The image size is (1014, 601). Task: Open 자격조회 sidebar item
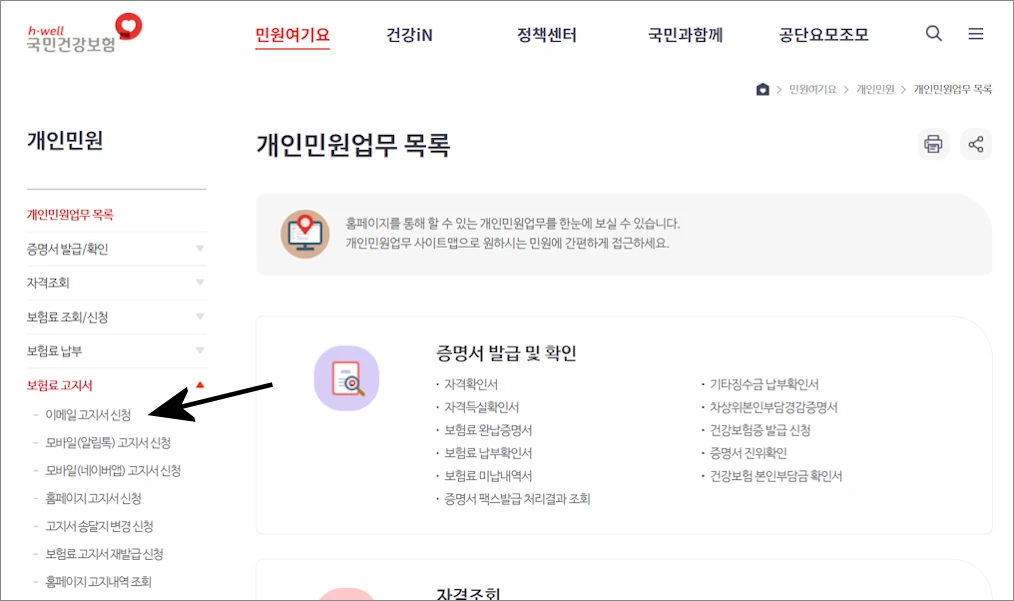coord(48,283)
